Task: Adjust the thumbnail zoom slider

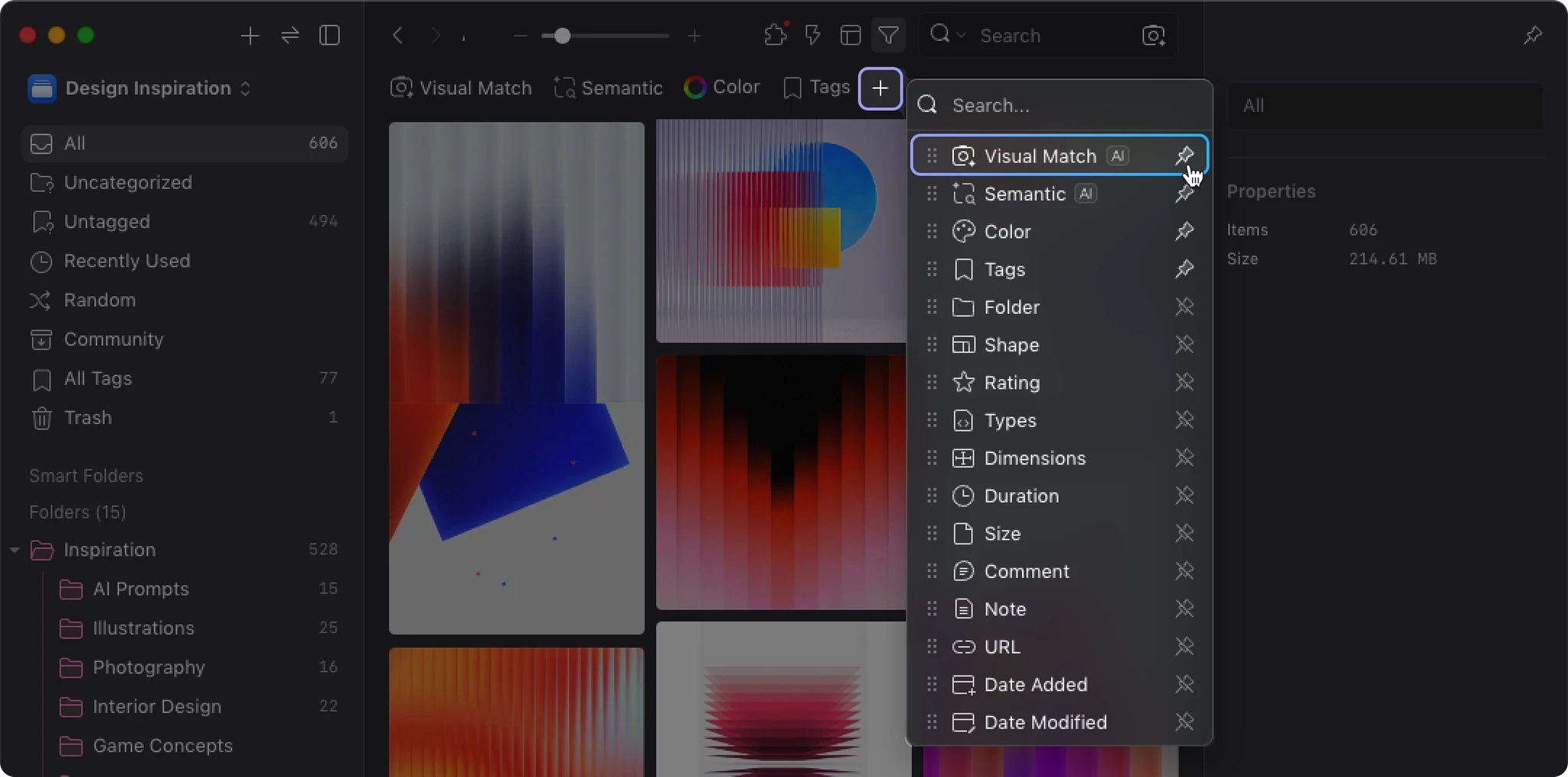Action: click(x=563, y=36)
